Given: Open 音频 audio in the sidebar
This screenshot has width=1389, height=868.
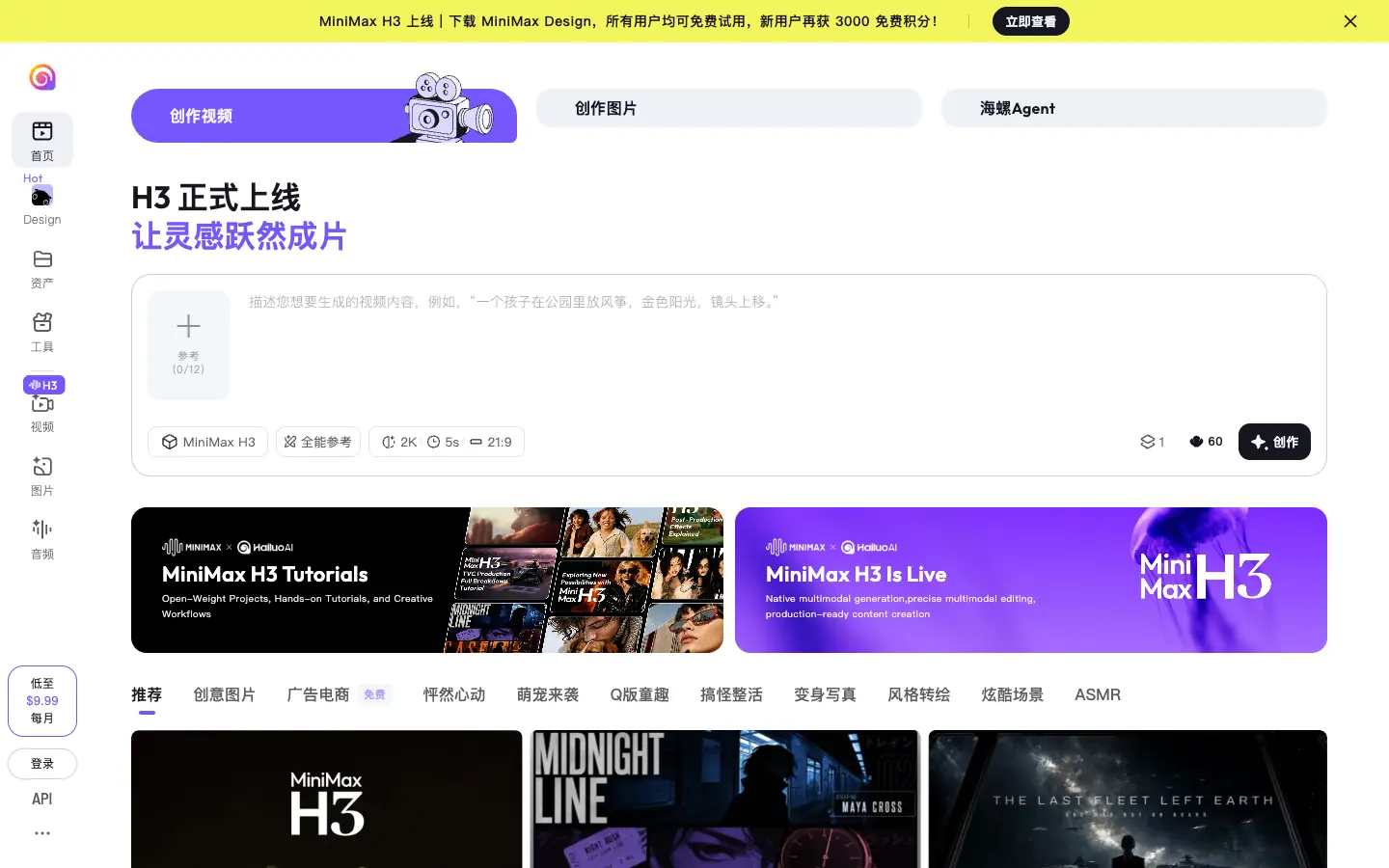Looking at the screenshot, I should [42, 540].
